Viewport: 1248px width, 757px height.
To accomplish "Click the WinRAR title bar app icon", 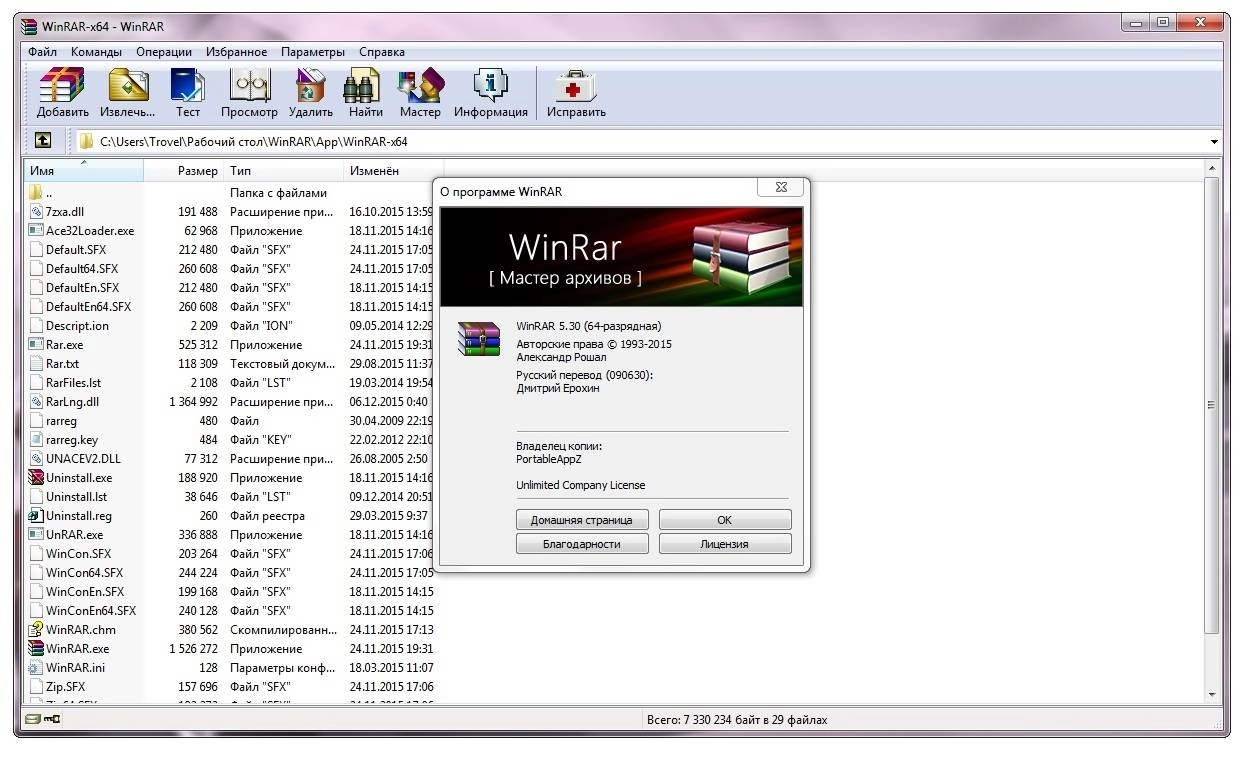I will (x=30, y=26).
